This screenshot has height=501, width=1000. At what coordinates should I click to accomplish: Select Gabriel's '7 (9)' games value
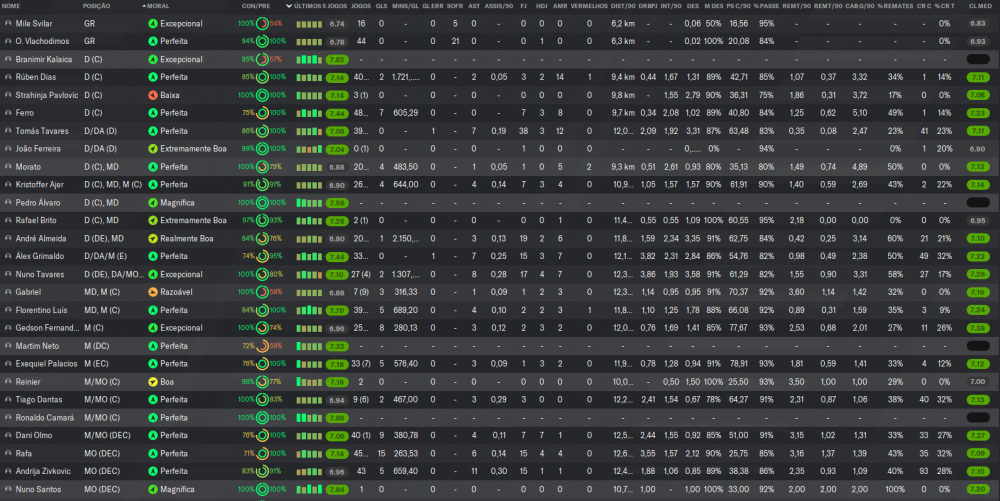[361, 292]
